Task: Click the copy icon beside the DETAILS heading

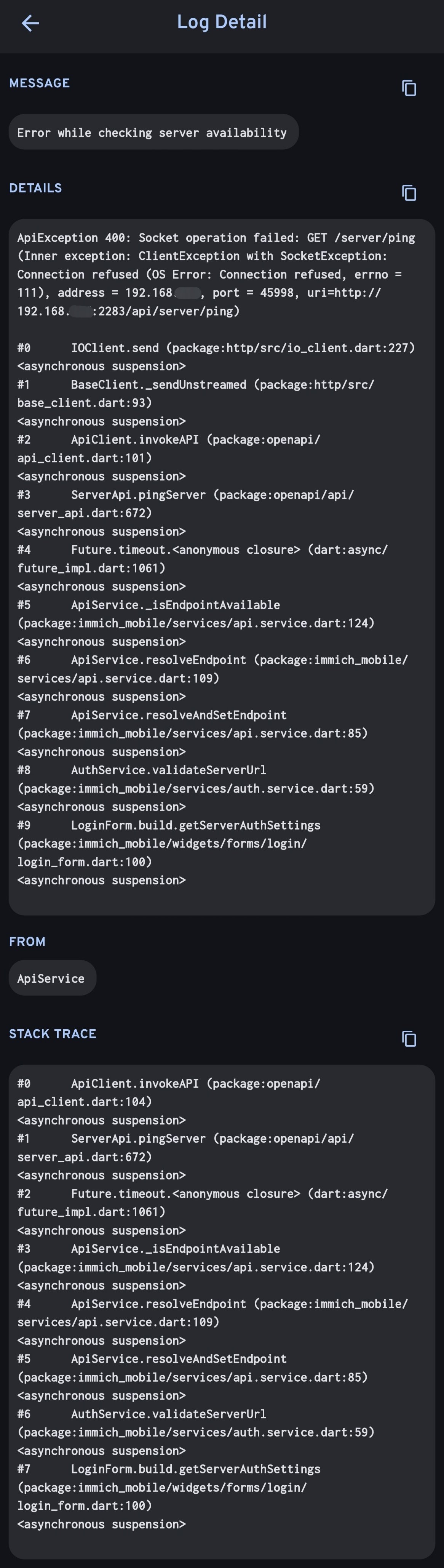Action: 409,193
